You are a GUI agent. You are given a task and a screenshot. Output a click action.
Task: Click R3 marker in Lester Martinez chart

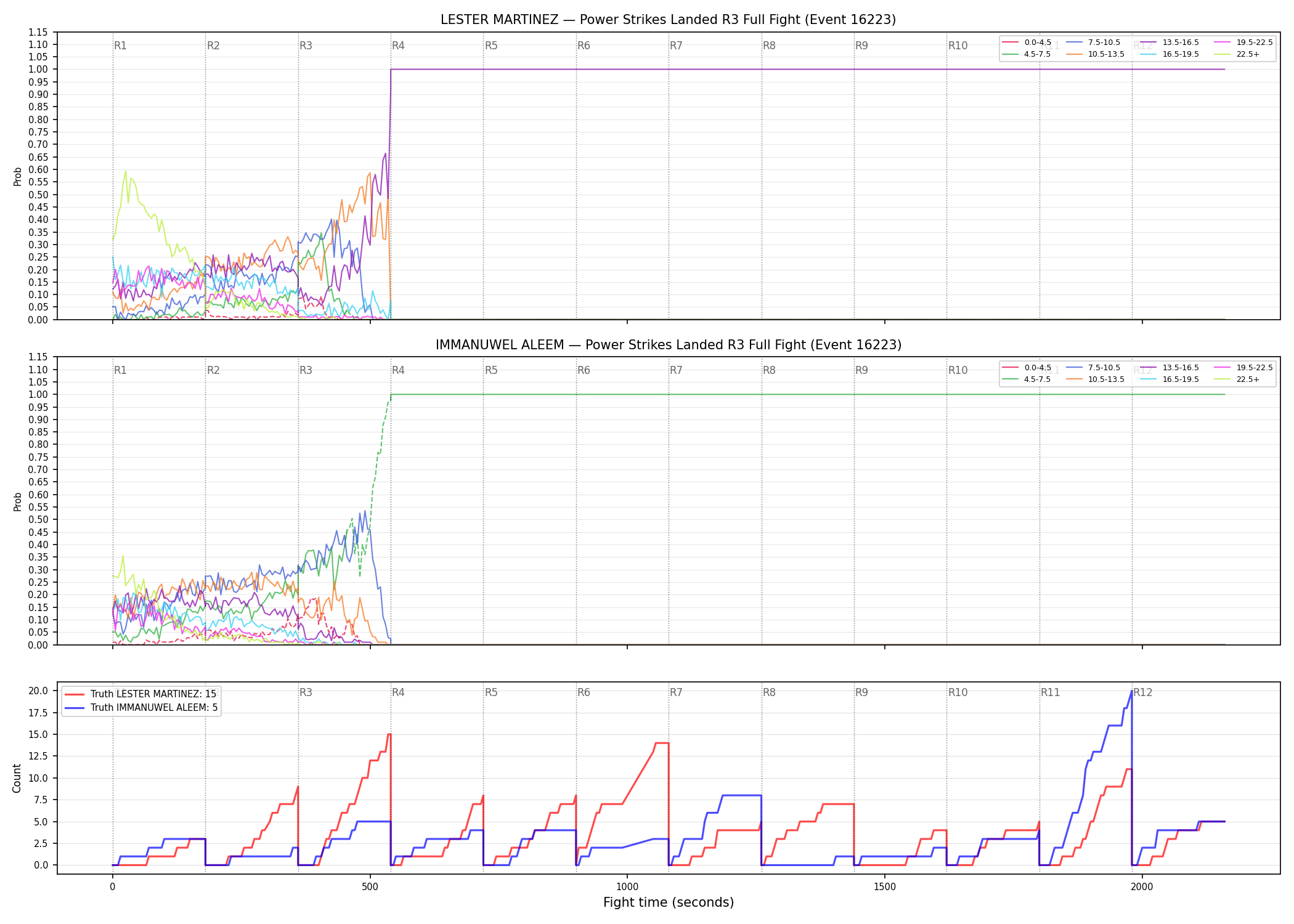306,46
